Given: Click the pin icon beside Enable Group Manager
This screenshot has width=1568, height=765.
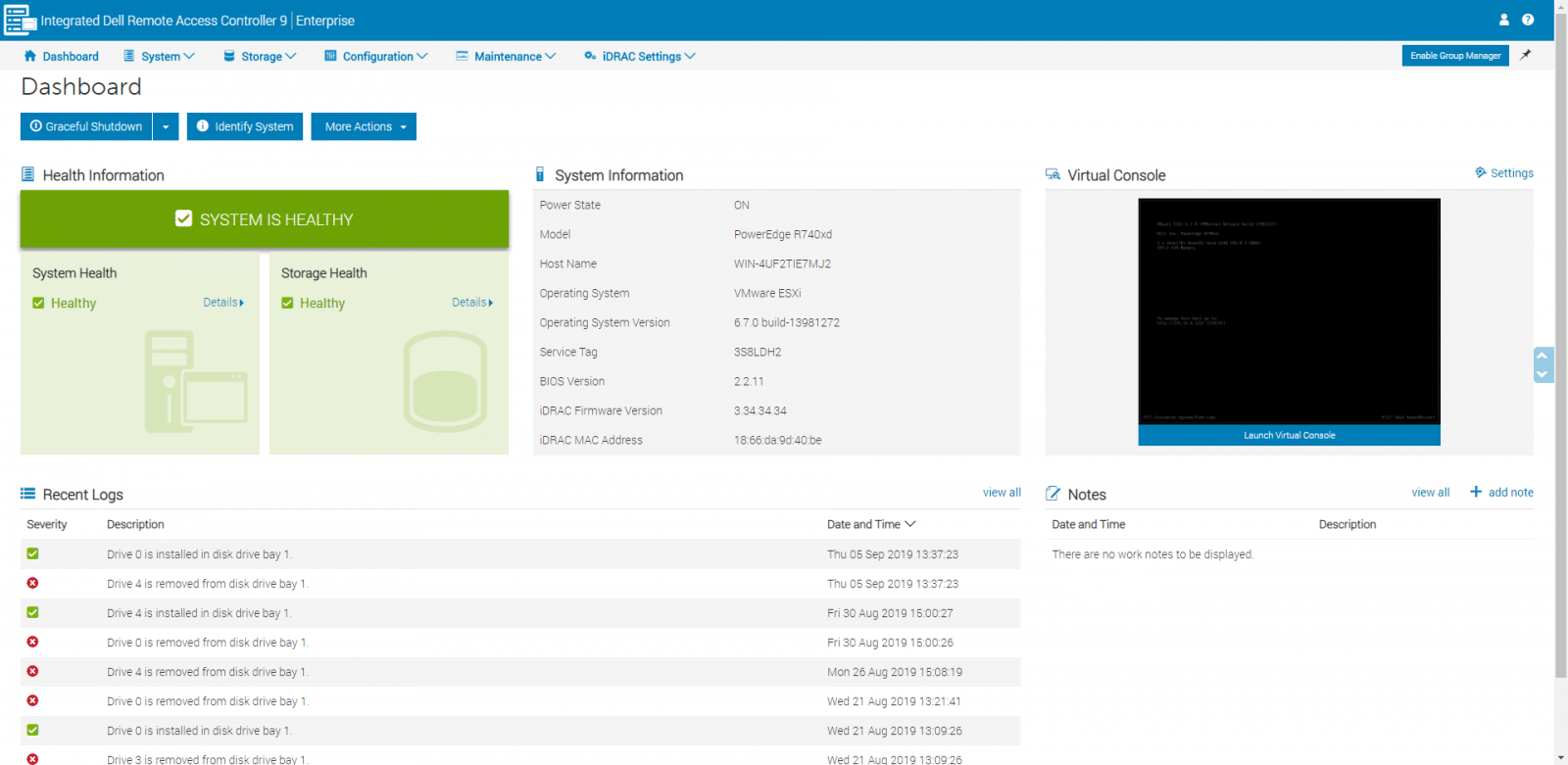Looking at the screenshot, I should 1526,56.
